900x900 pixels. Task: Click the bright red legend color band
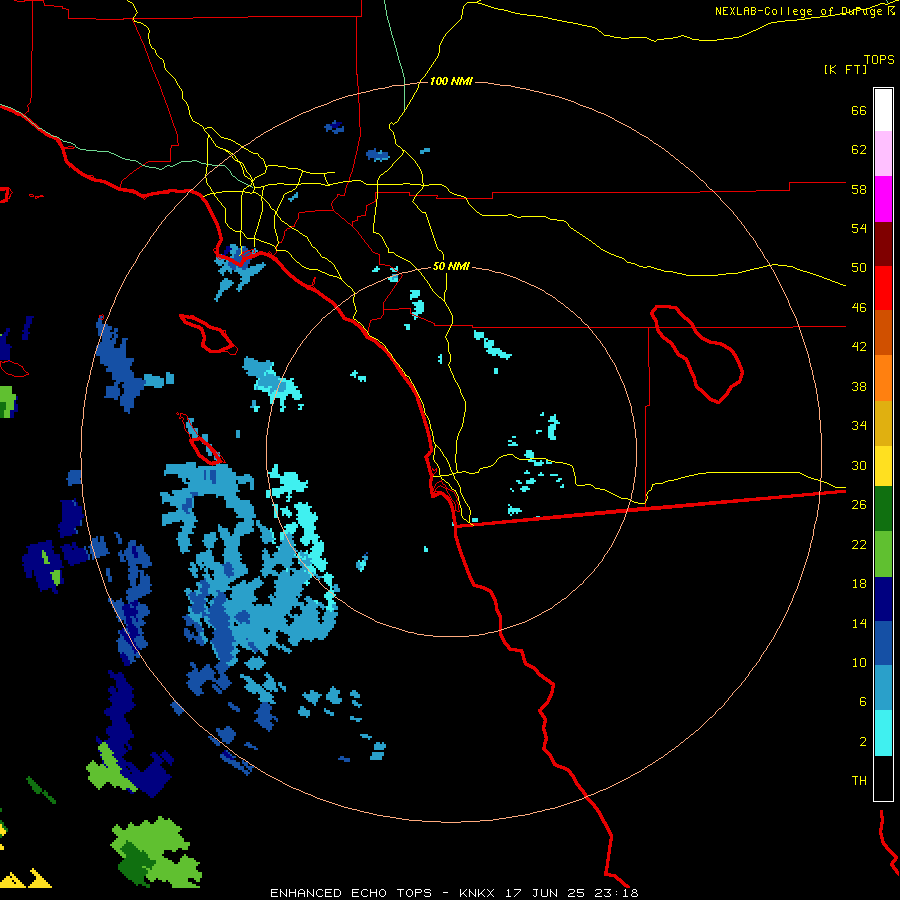coord(883,288)
